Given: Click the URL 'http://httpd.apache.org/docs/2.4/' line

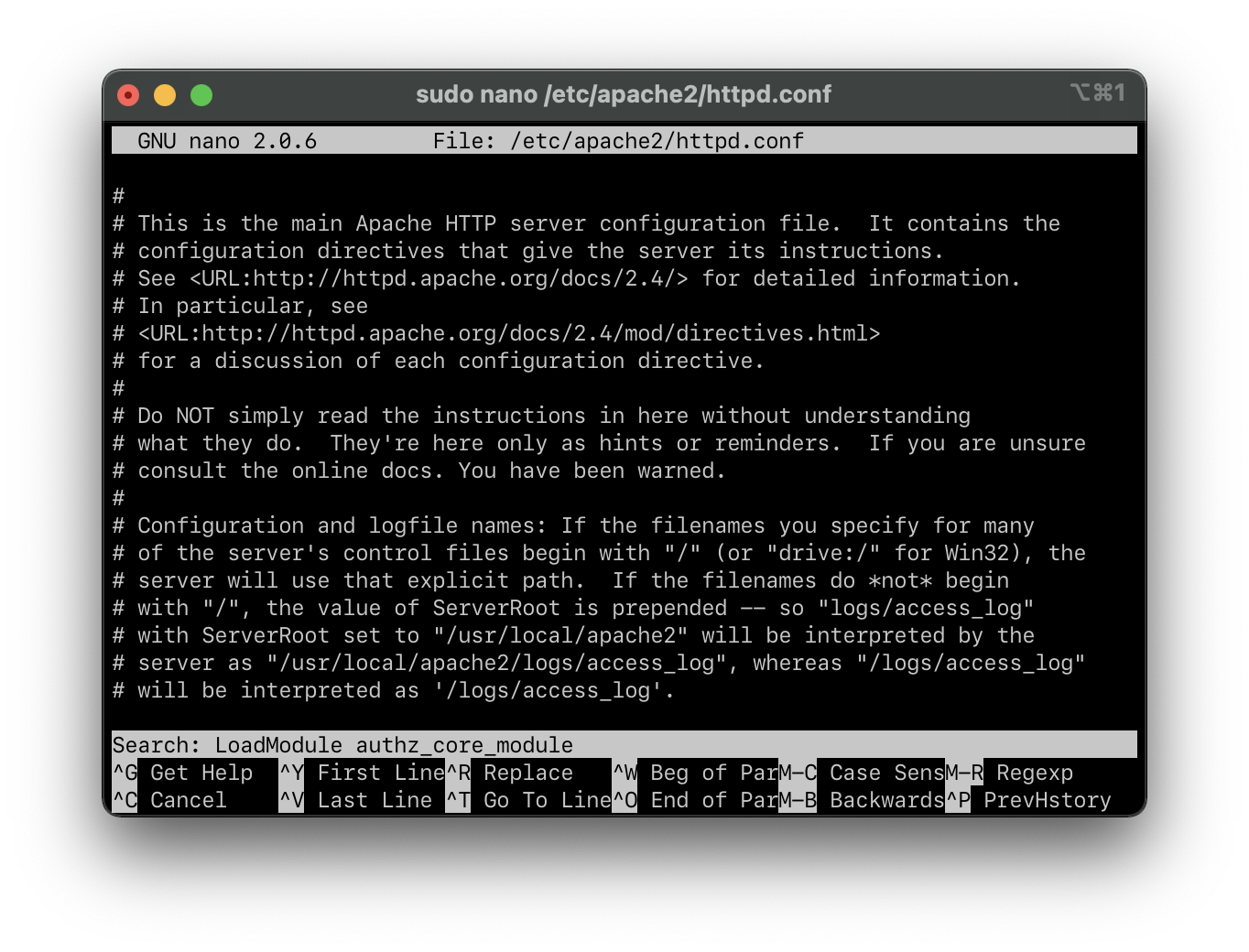Looking at the screenshot, I should [x=566, y=278].
